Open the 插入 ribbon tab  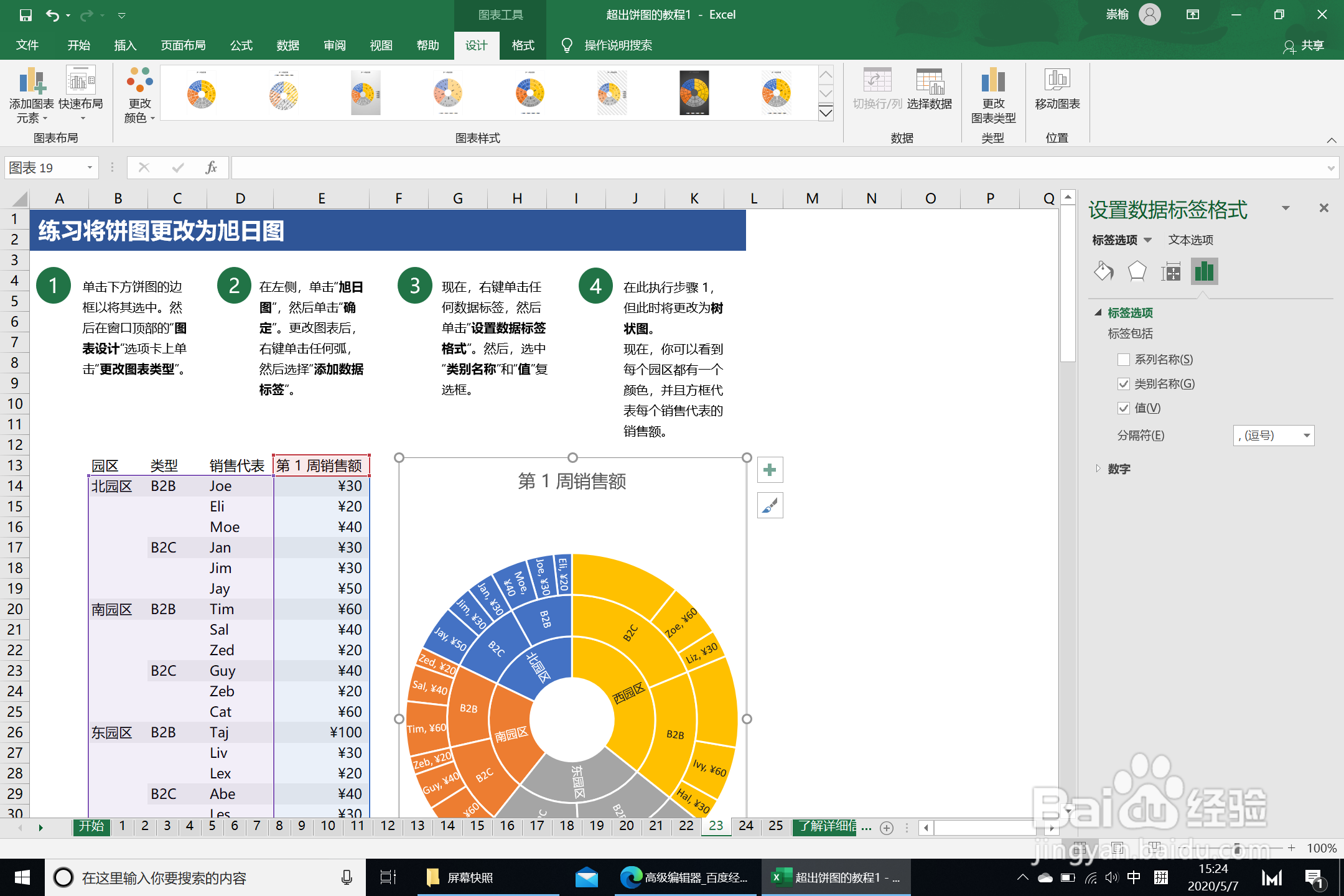coord(125,45)
